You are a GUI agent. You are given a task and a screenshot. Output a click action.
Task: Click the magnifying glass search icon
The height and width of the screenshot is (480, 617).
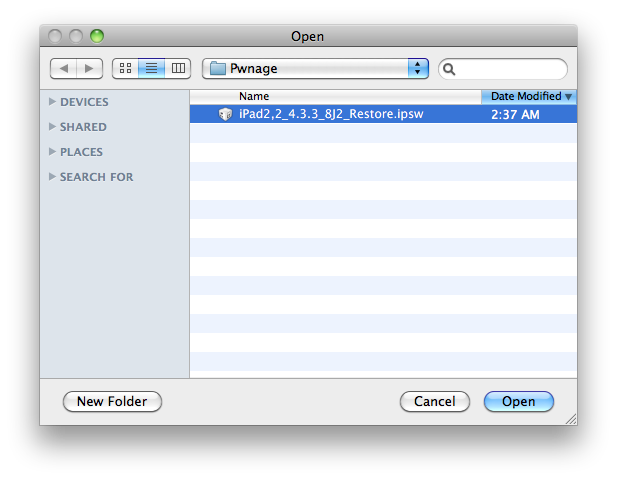[x=449, y=69]
